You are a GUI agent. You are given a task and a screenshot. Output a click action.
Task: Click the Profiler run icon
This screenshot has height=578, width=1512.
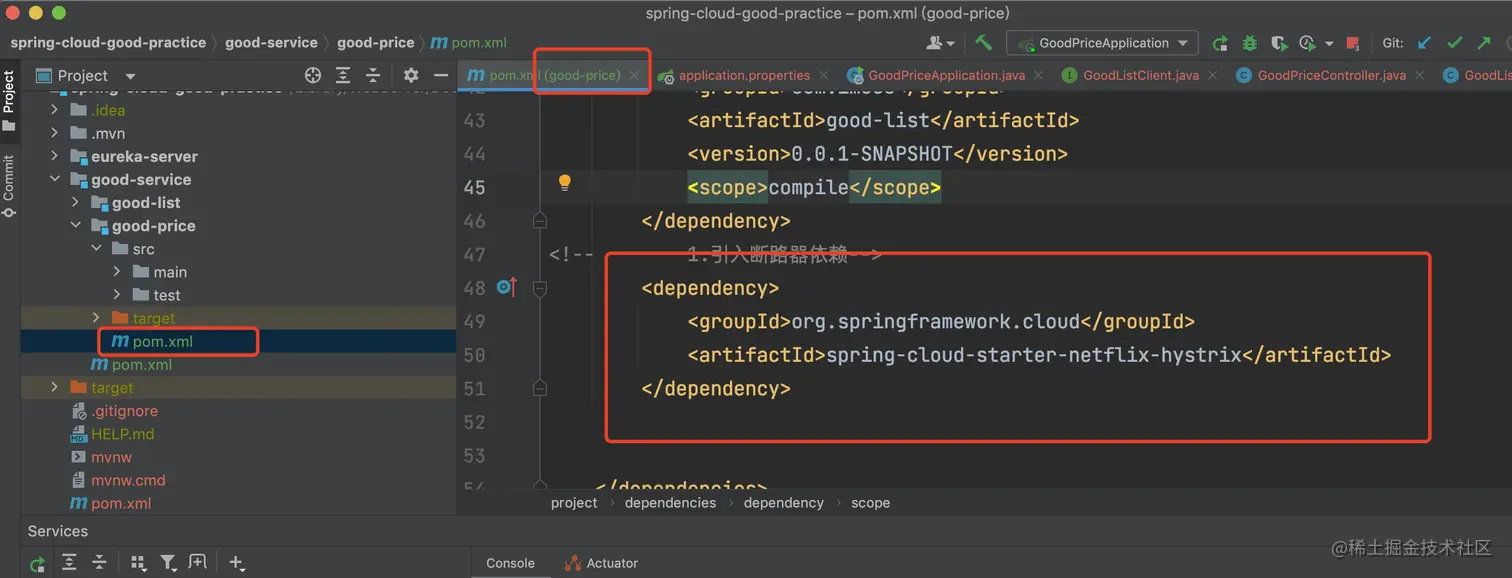point(1307,43)
